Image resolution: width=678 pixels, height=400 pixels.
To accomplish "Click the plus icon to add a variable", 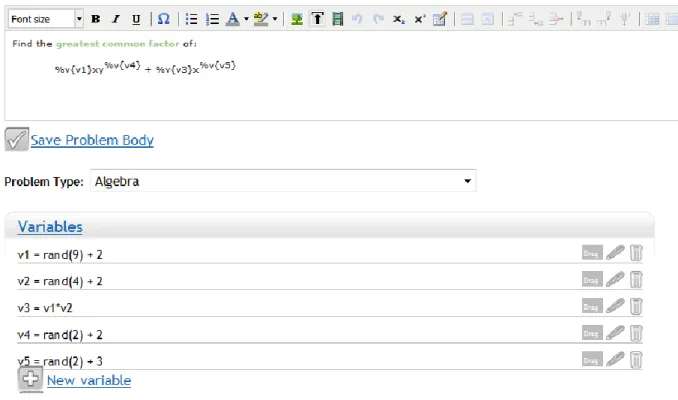I will point(30,380).
